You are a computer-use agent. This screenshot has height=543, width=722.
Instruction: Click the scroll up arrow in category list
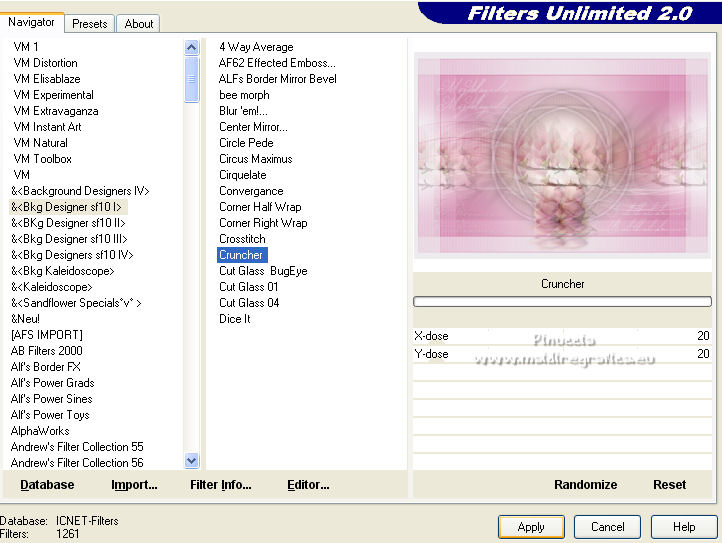(192, 47)
